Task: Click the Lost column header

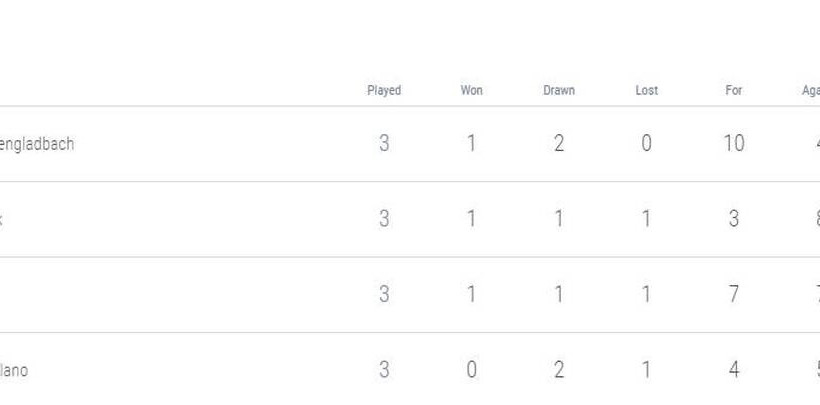Action: [x=646, y=90]
